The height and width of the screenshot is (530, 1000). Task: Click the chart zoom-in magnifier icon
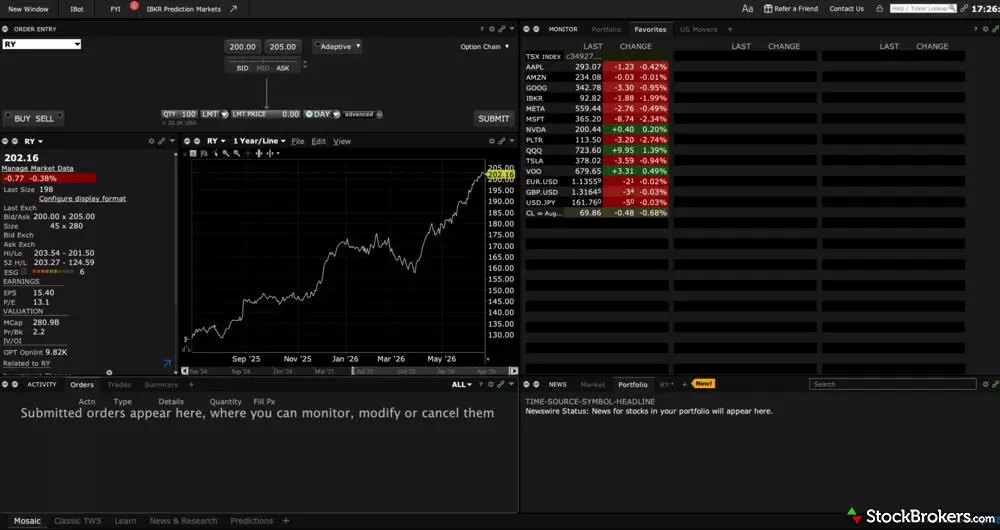[x=226, y=153]
